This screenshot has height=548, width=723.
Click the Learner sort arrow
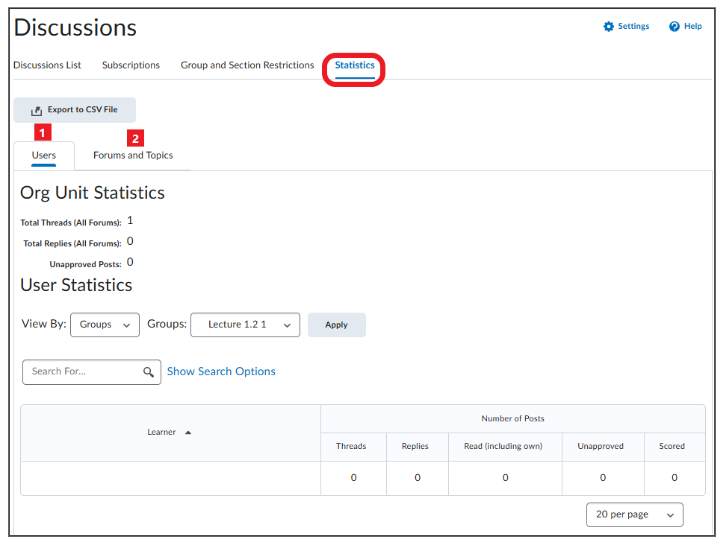(x=188, y=432)
